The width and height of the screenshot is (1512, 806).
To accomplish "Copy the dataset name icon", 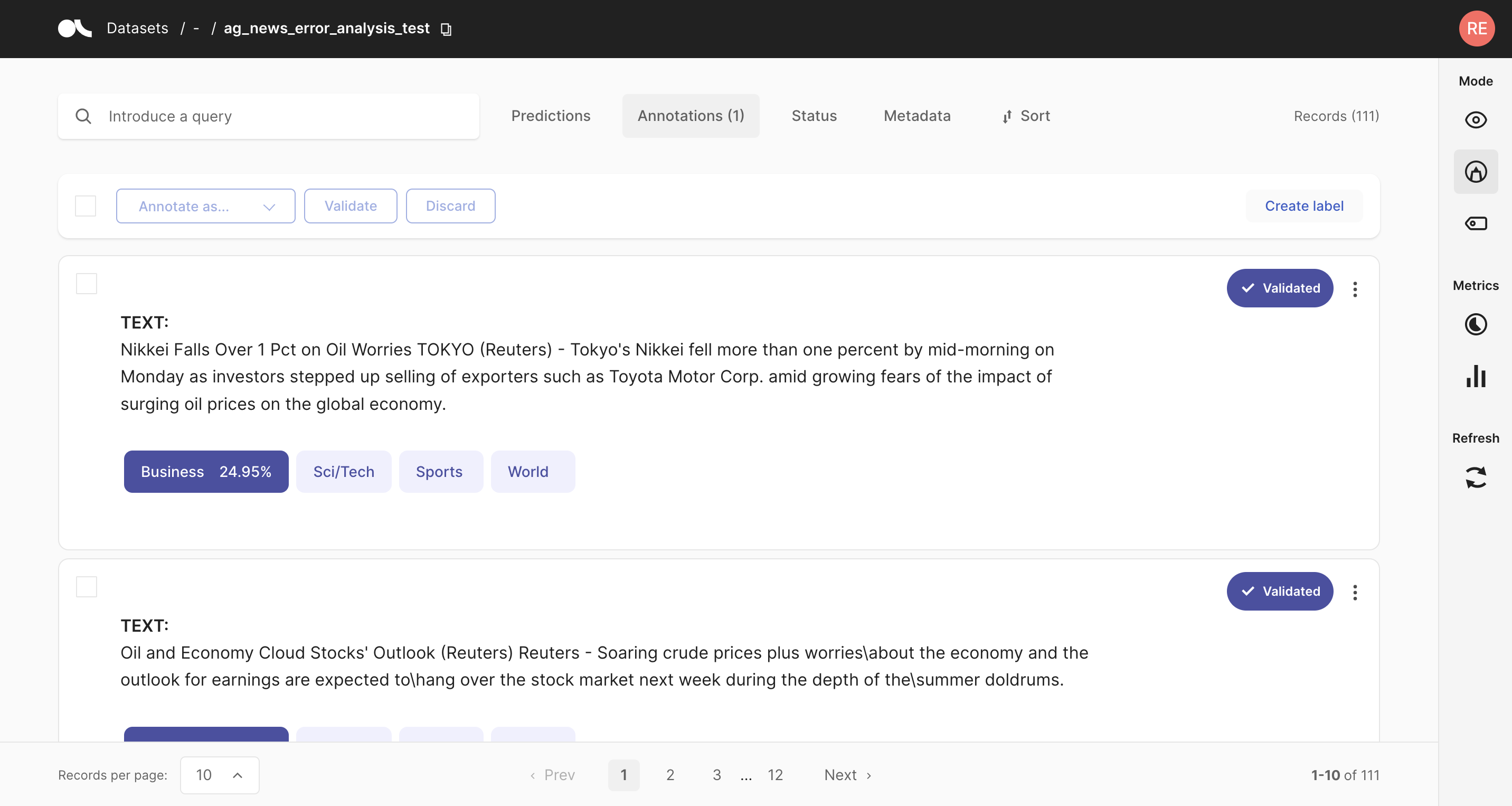I will pyautogui.click(x=446, y=30).
